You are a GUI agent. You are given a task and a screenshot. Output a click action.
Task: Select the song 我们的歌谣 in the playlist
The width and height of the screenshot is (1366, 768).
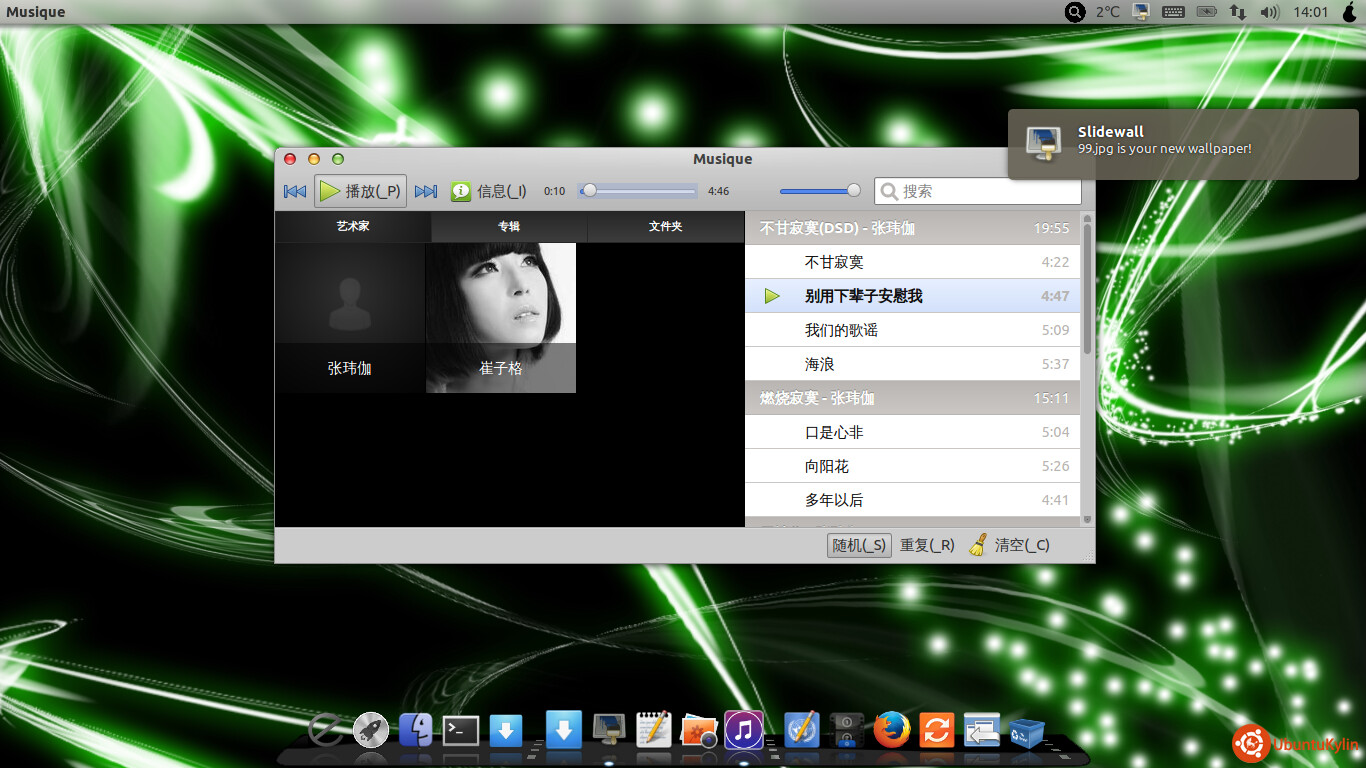tap(912, 330)
